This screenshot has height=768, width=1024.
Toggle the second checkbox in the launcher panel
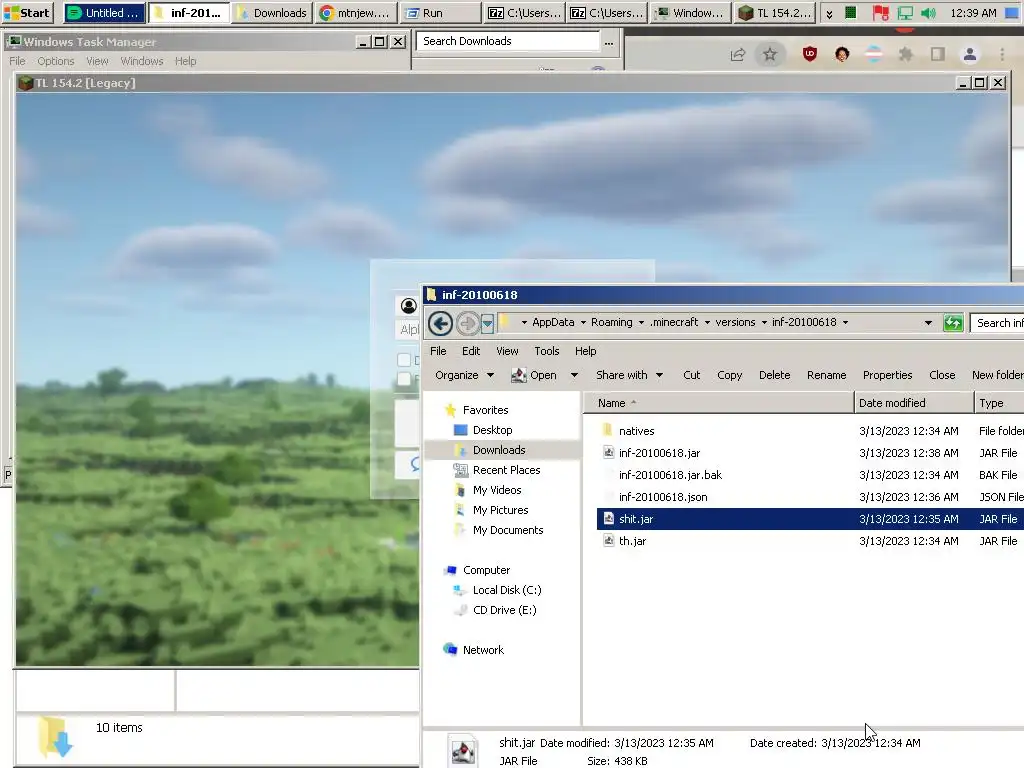point(404,379)
